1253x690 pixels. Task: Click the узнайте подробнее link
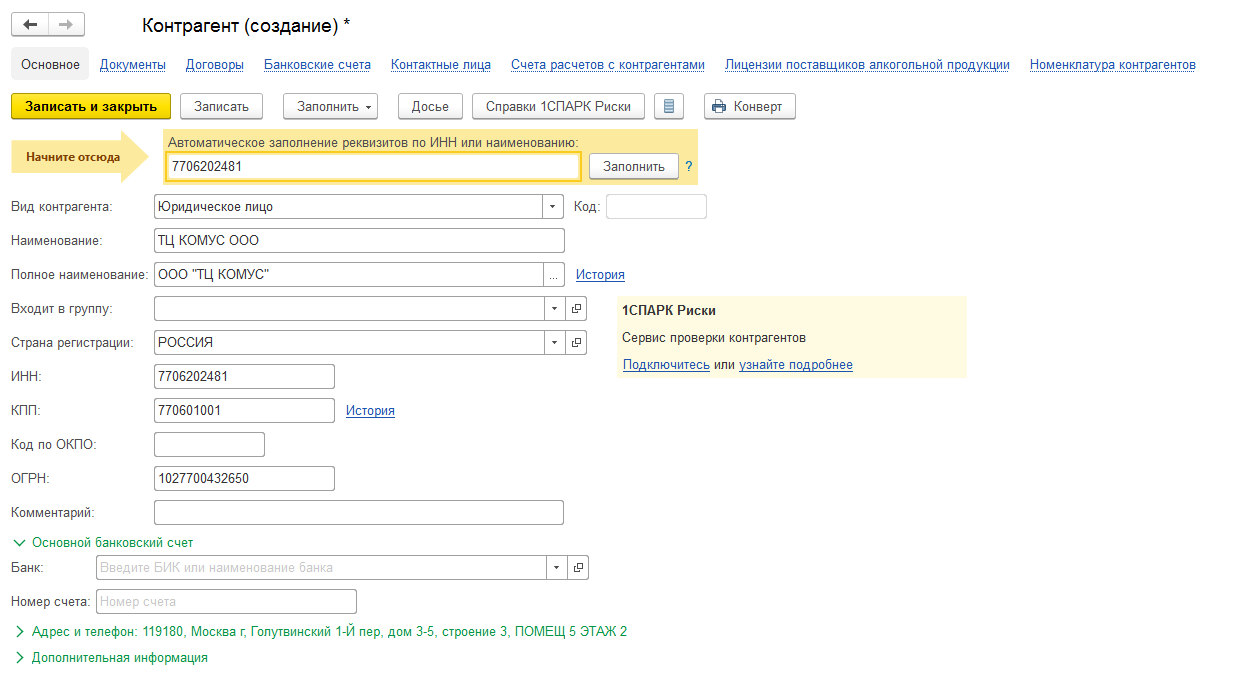point(796,365)
